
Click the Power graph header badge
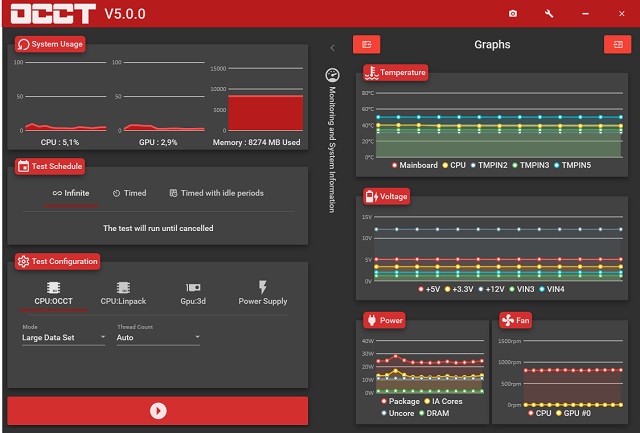(x=384, y=320)
